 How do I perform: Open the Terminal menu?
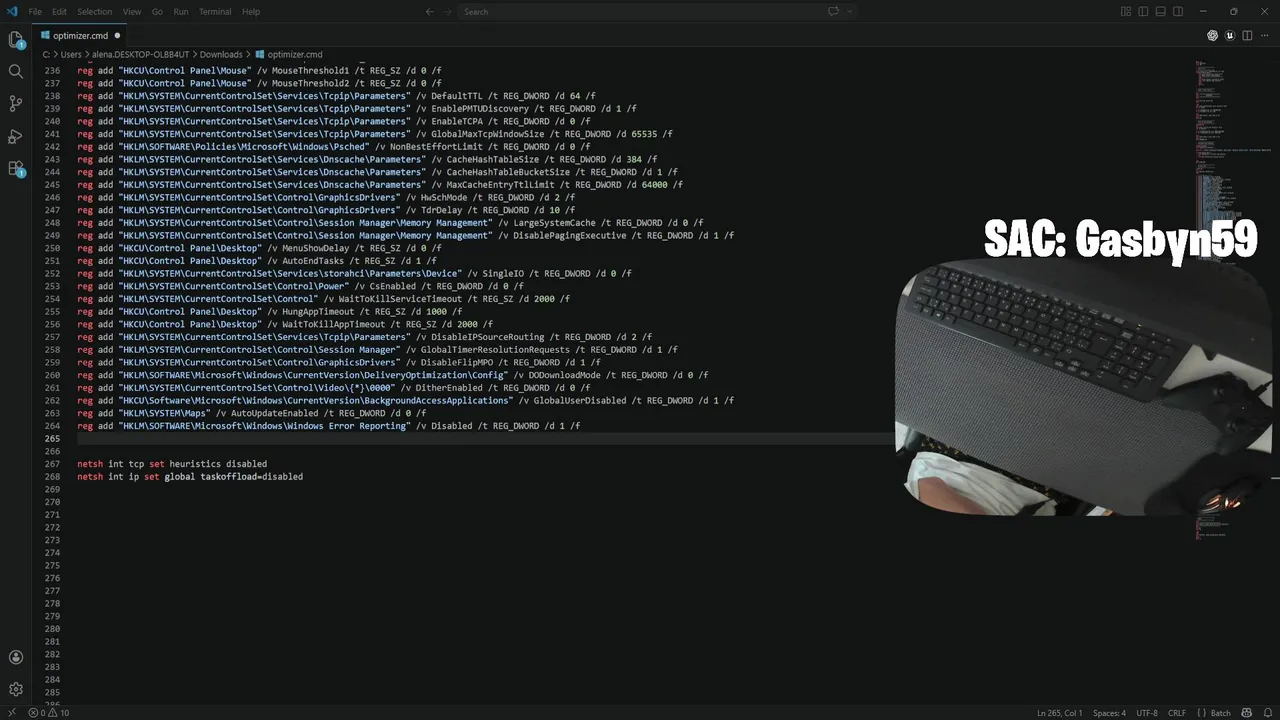click(215, 11)
